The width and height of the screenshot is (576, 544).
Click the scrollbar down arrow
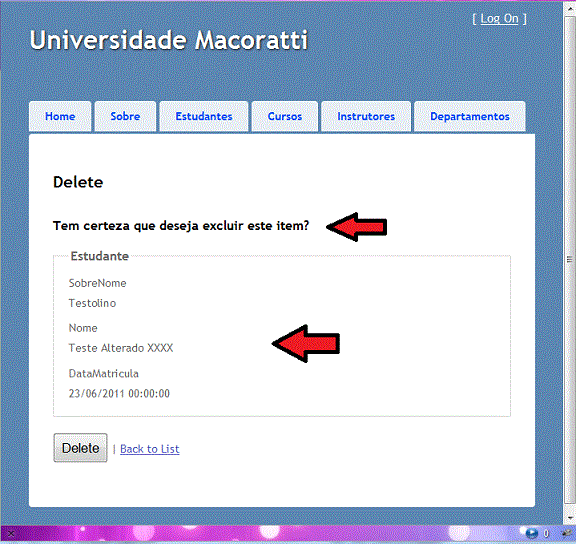(570, 518)
